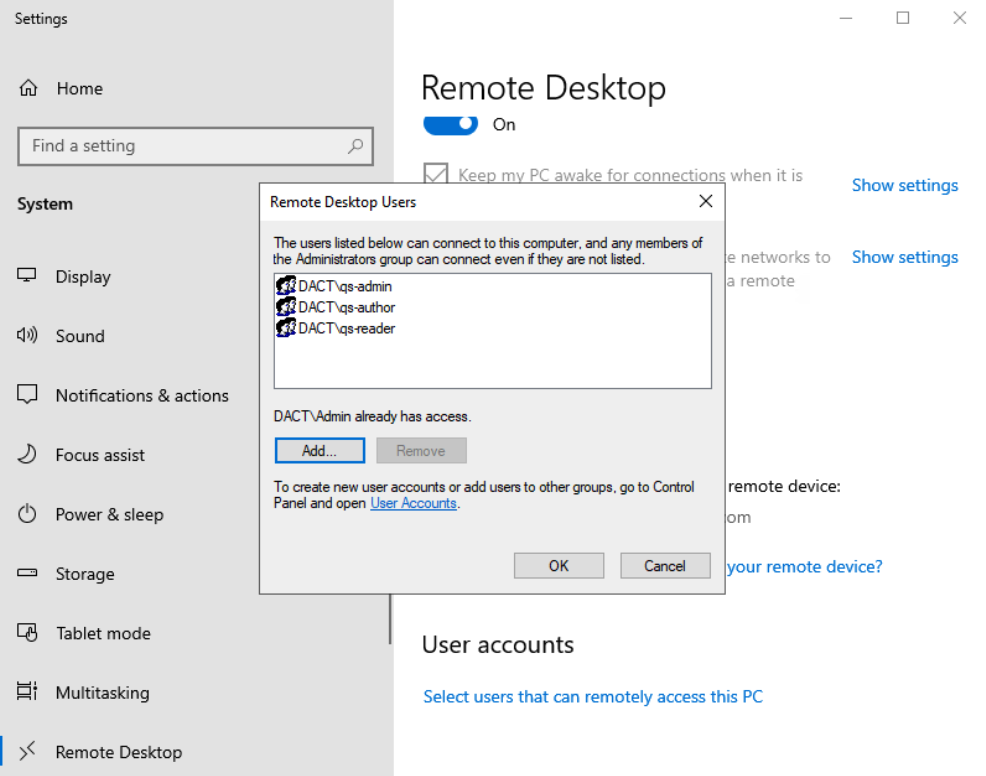Select the user icon beside DACT\qs-admin
Viewport: 986px width, 776px height.
point(286,285)
